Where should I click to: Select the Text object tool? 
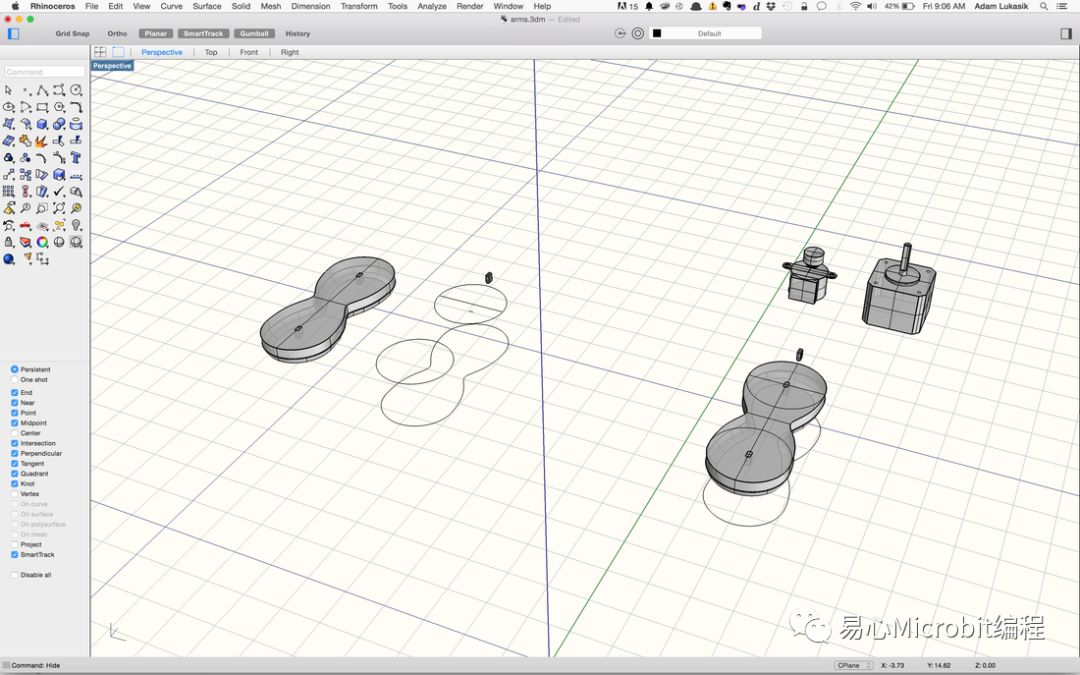(x=76, y=157)
